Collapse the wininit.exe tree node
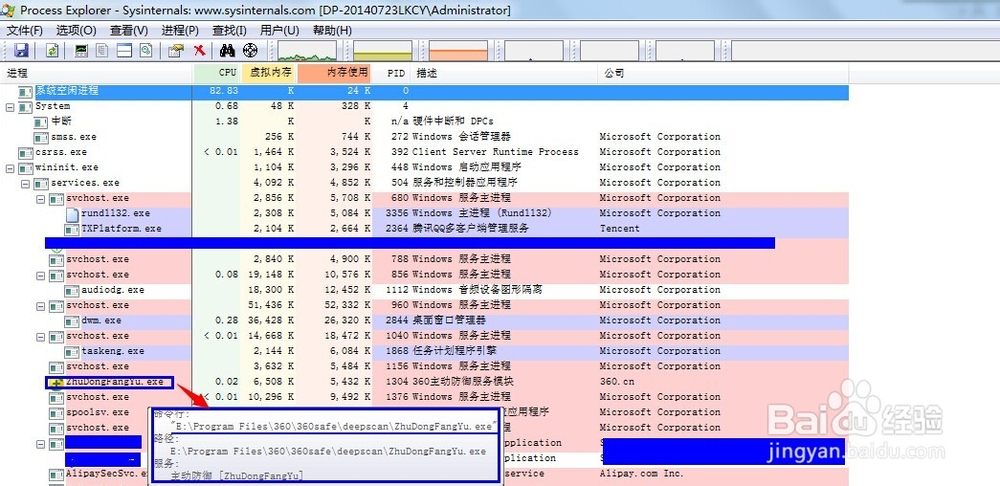This screenshot has width=1000, height=486. coord(10,168)
